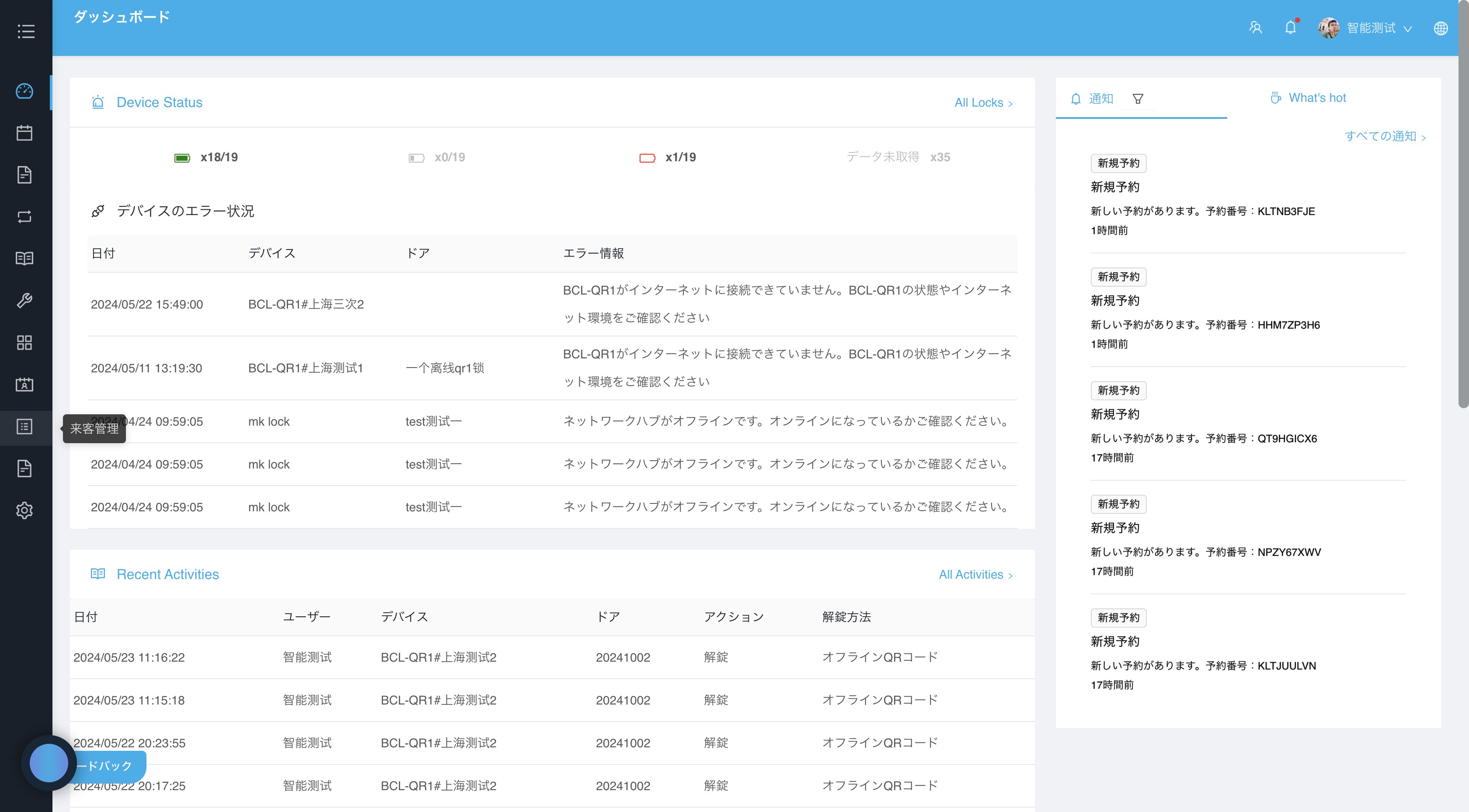Open the dashboard gauge sidebar icon
The image size is (1469, 812).
coord(24,91)
